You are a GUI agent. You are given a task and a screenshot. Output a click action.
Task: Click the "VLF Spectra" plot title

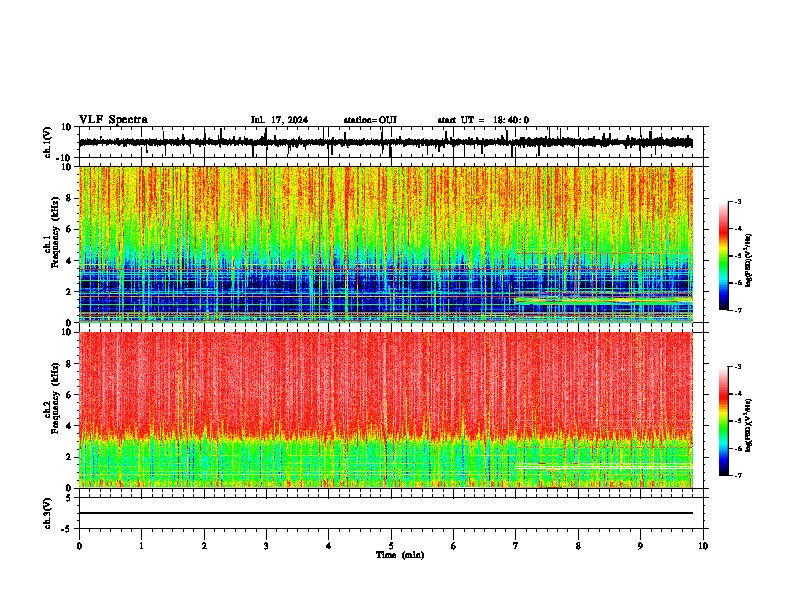113,120
